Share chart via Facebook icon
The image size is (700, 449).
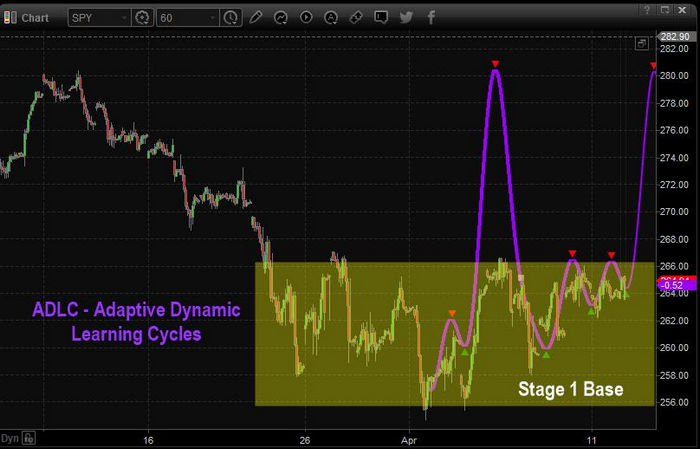point(431,17)
